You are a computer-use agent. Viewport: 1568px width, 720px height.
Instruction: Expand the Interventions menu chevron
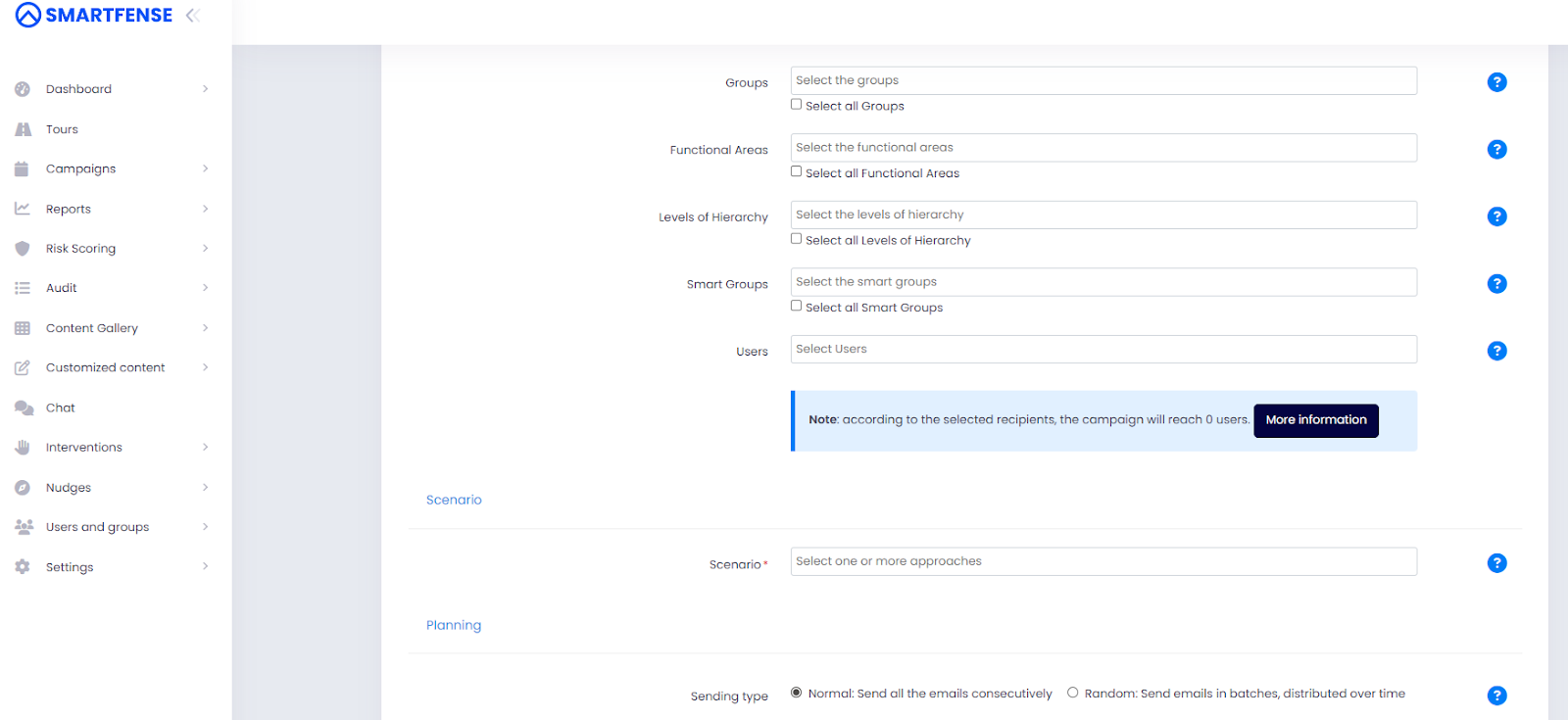[x=206, y=448]
